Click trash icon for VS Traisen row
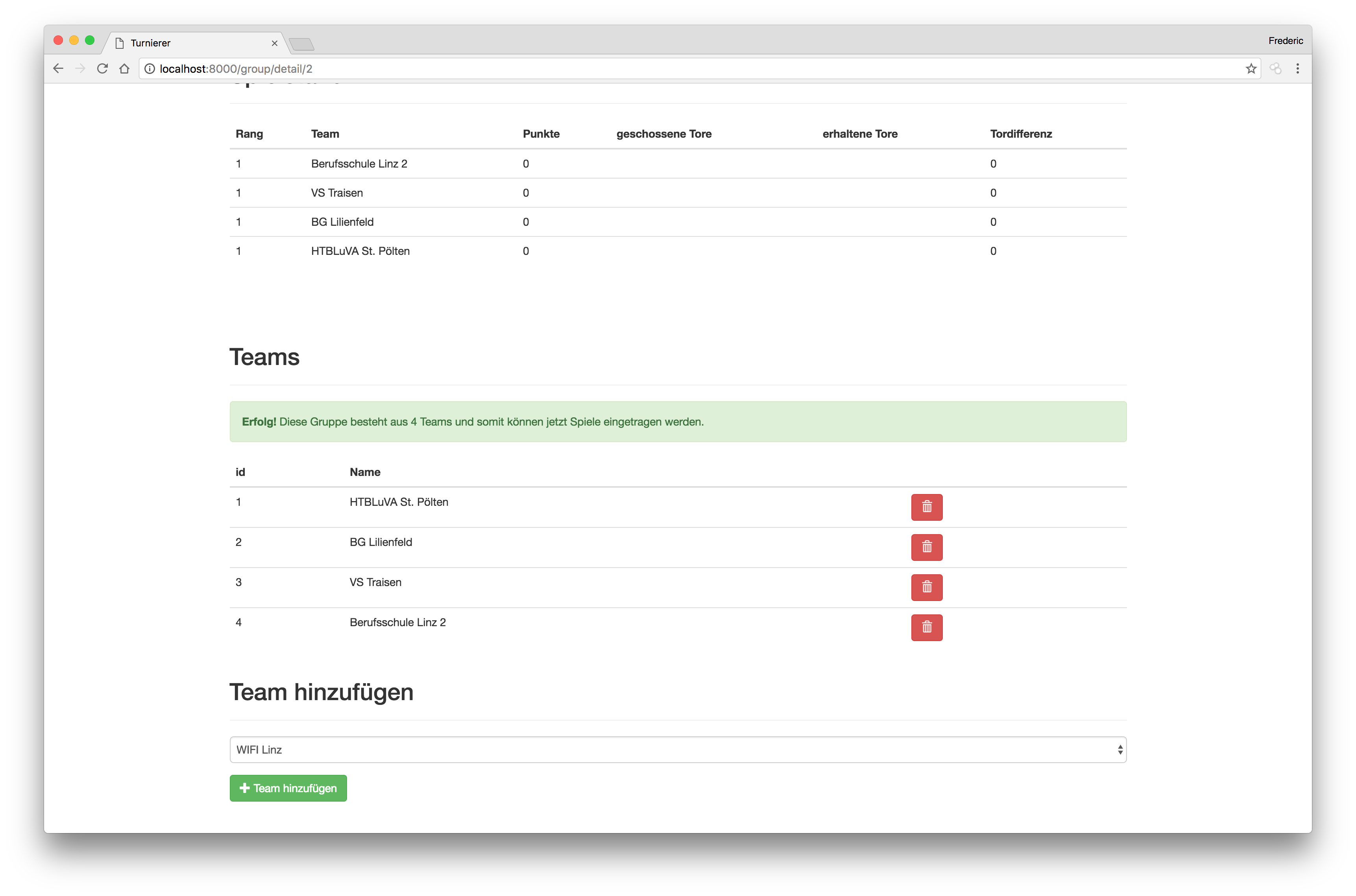Image resolution: width=1356 pixels, height=896 pixels. (926, 587)
